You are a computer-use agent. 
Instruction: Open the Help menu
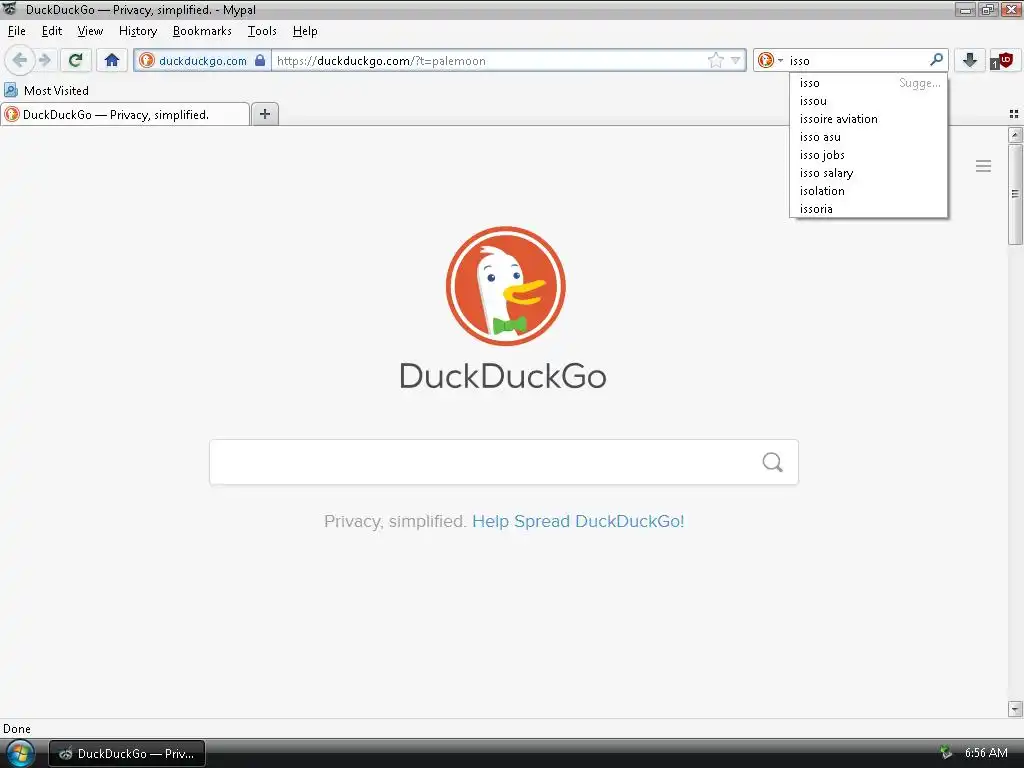(x=305, y=31)
